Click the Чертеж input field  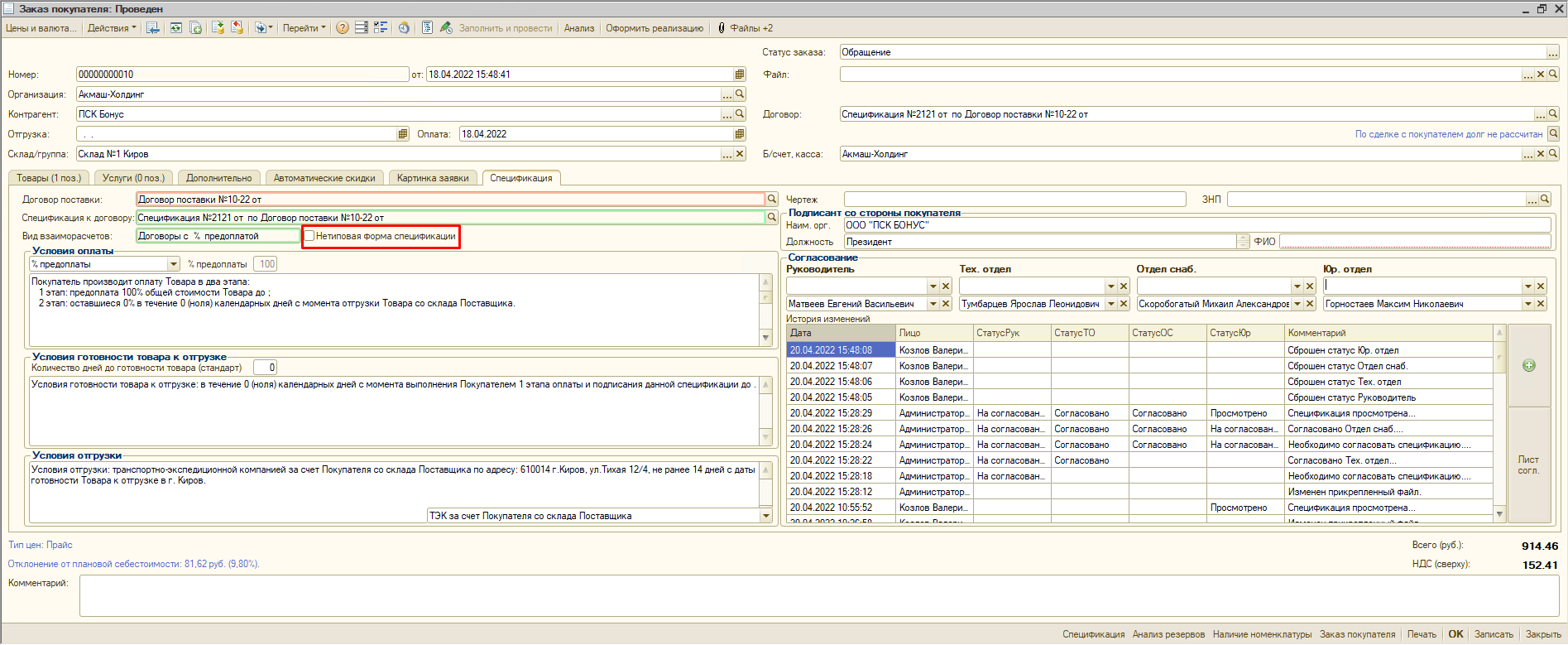[x=1015, y=200]
